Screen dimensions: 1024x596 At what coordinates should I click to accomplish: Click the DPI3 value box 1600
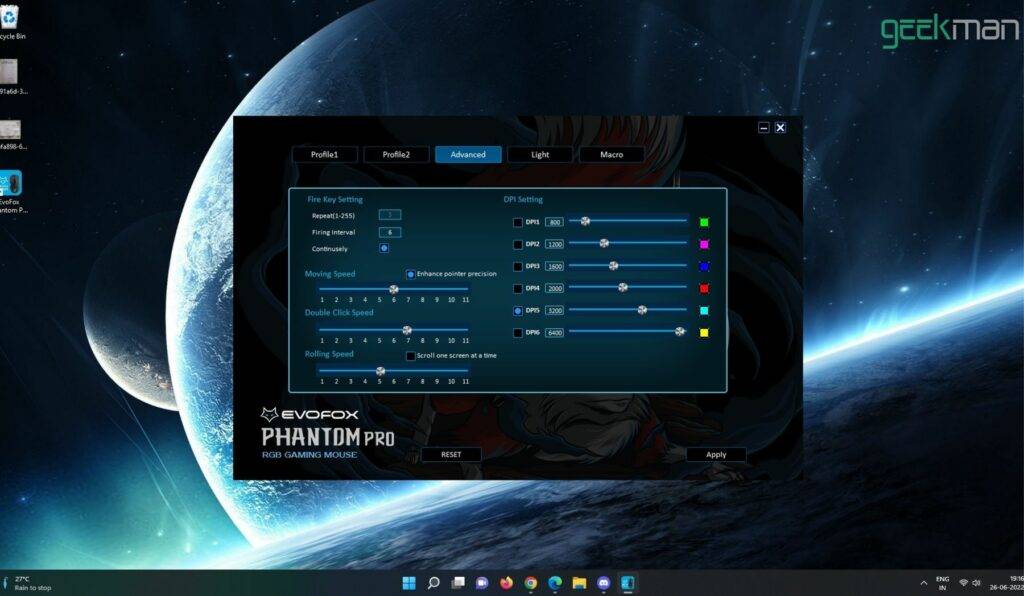pyautogui.click(x=554, y=267)
